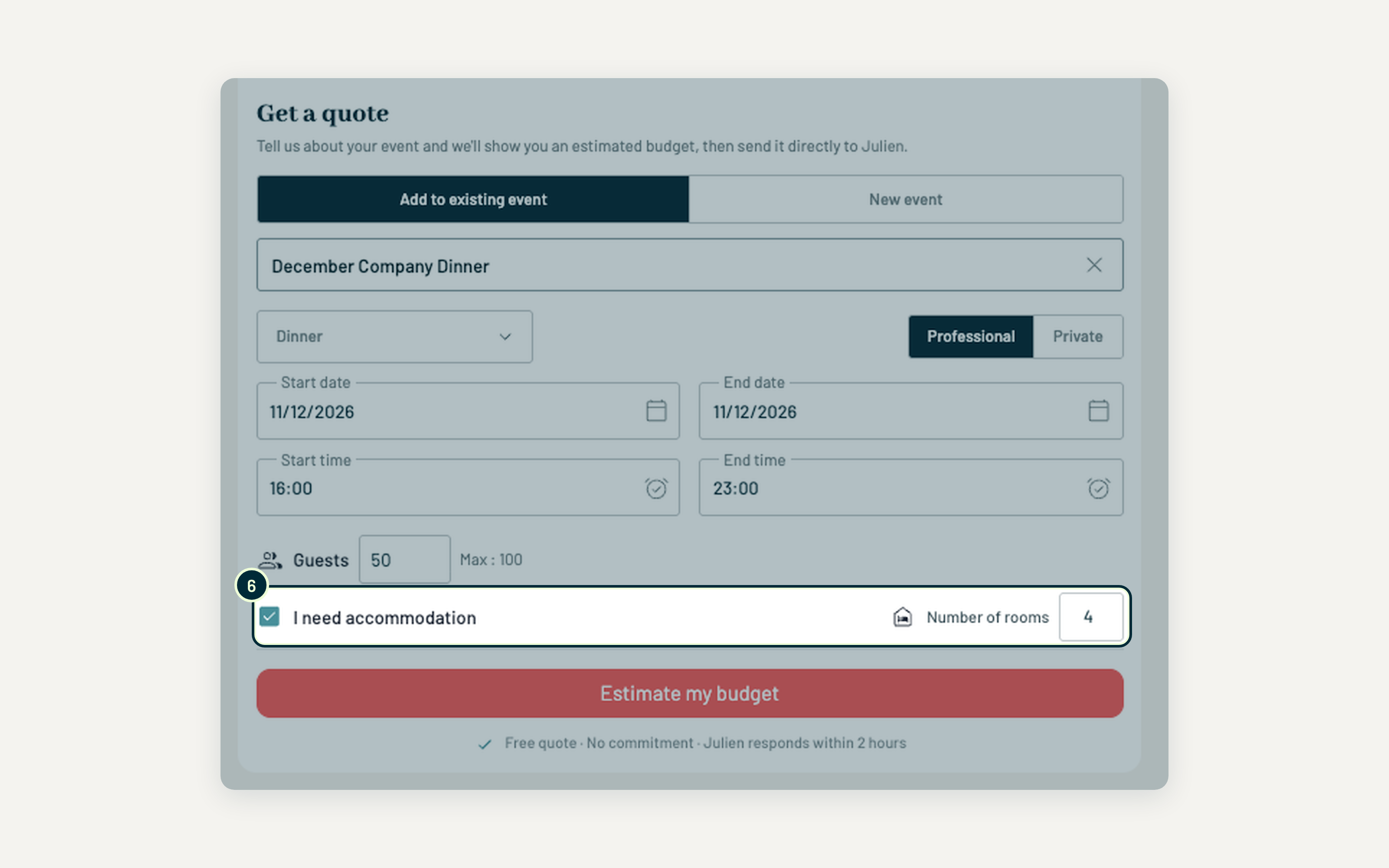Expand the Dinner event type dropdown
The height and width of the screenshot is (868, 1389).
pyautogui.click(x=394, y=336)
